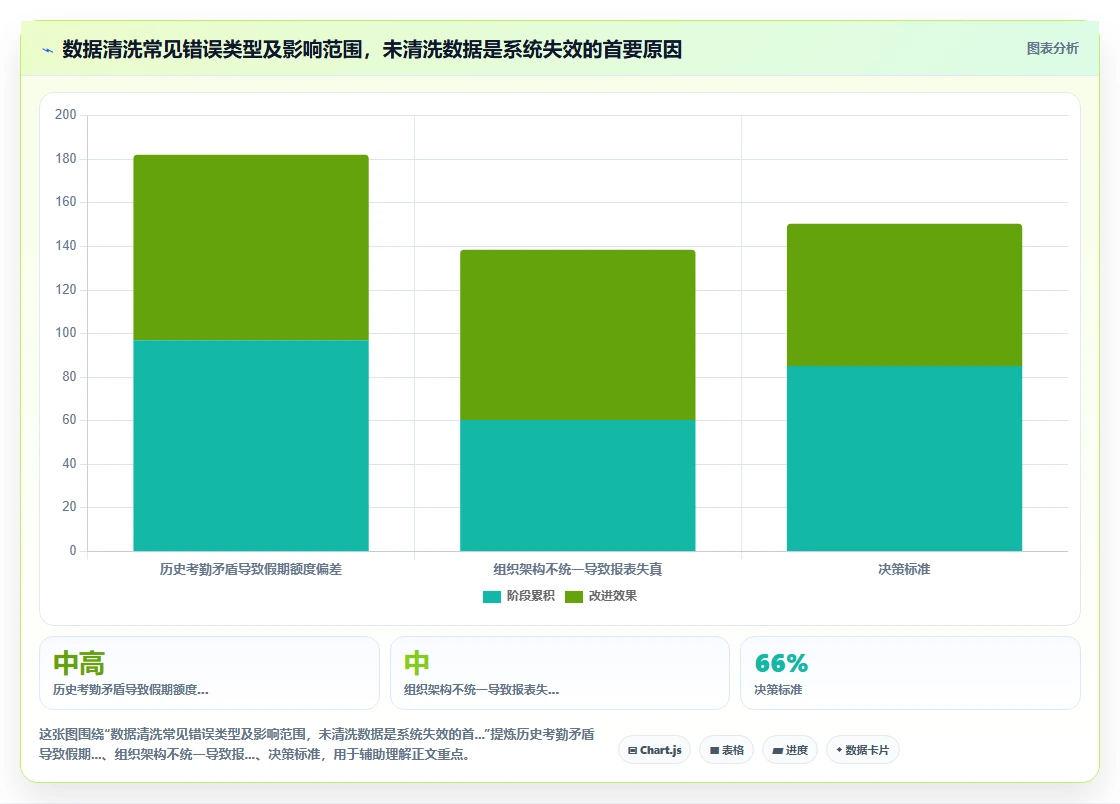
Task: Click the card caption 历史考勤矛盾导致假期额度...
Action: click(x=131, y=690)
